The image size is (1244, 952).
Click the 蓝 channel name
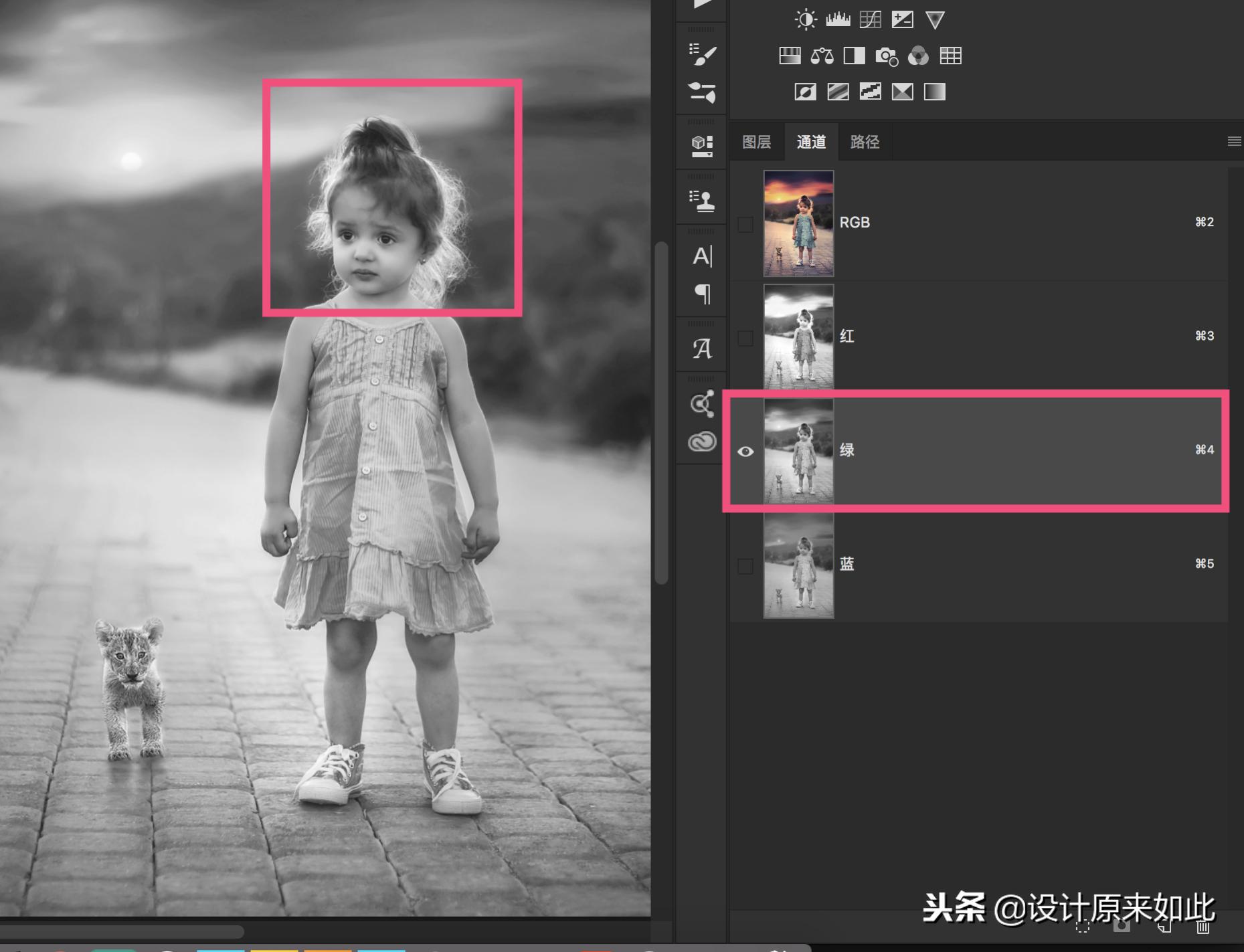click(x=847, y=564)
